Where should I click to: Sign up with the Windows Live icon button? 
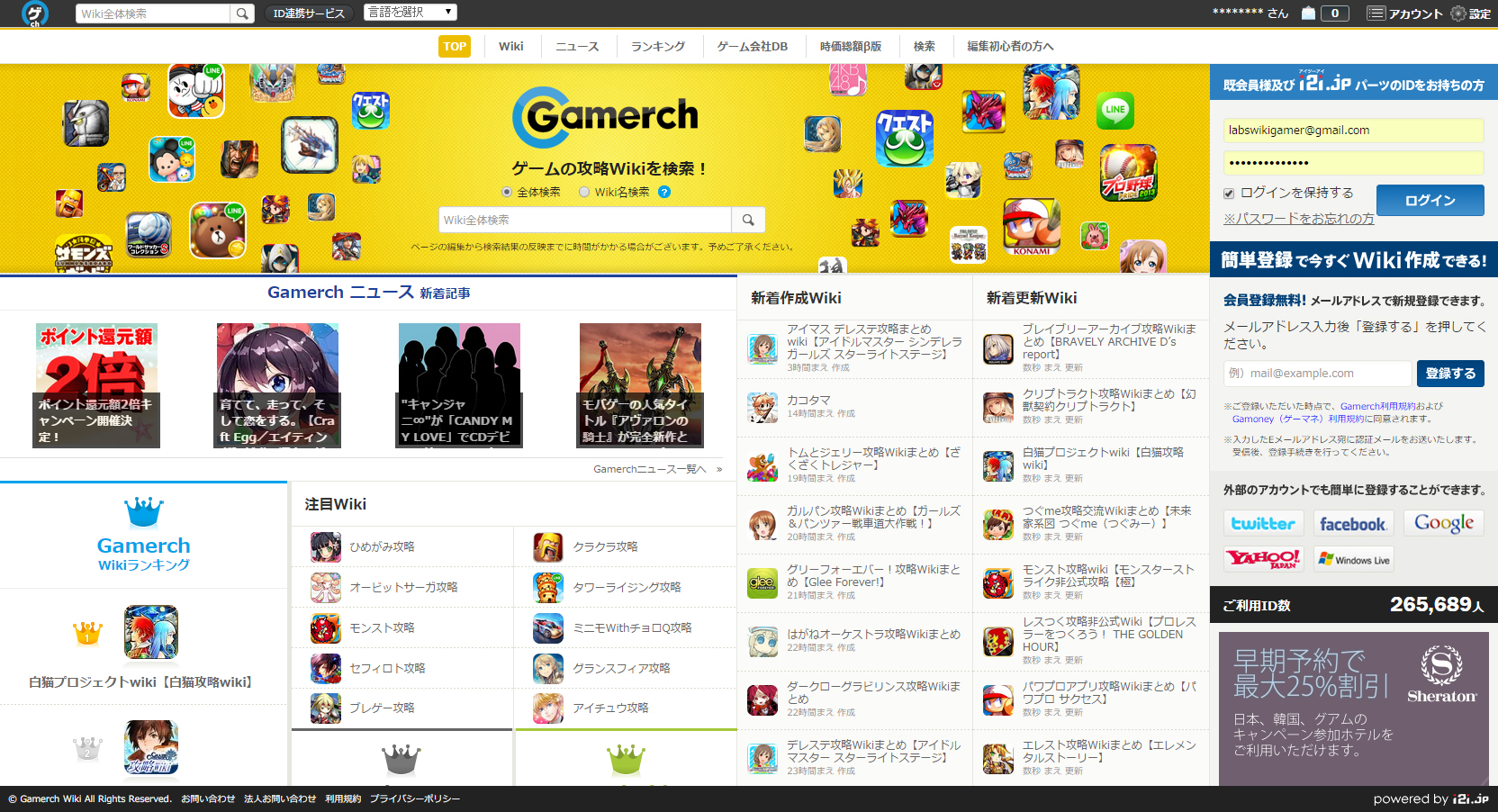1353,559
